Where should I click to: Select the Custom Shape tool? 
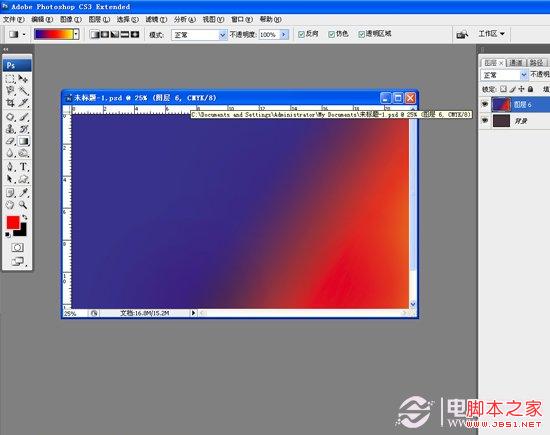pyautogui.click(x=23, y=179)
